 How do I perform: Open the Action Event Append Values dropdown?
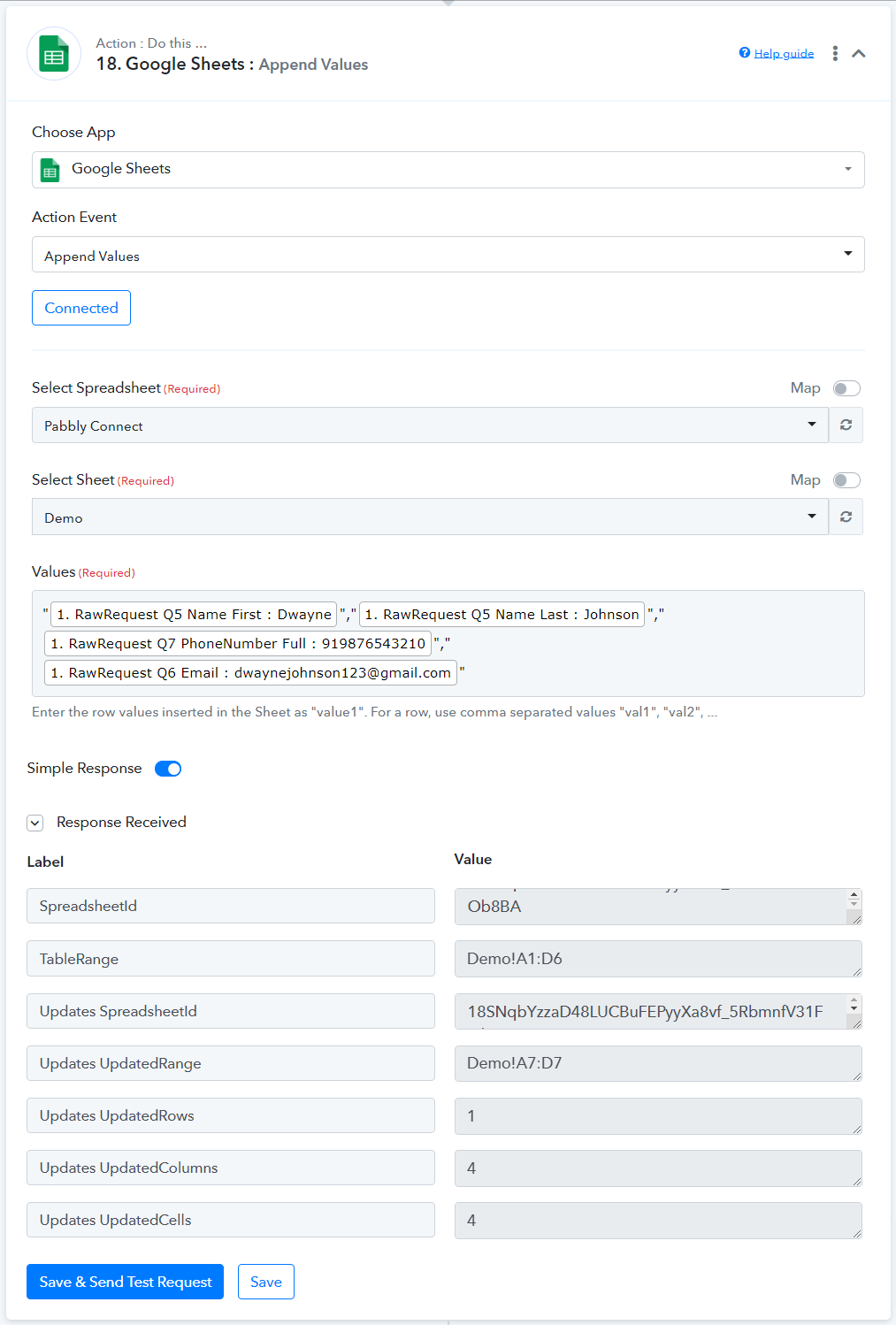(448, 255)
